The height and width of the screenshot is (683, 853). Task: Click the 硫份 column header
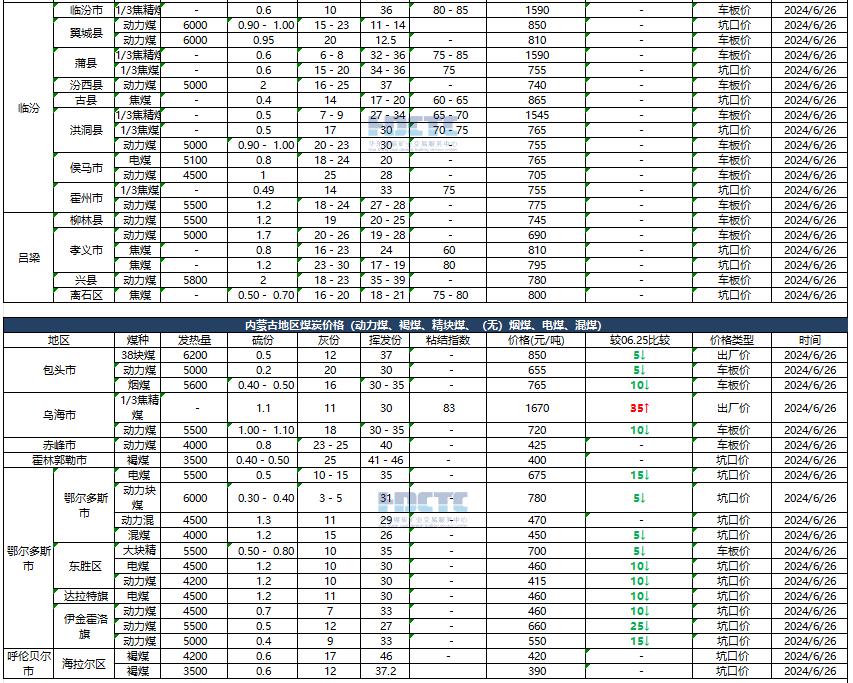tap(263, 340)
